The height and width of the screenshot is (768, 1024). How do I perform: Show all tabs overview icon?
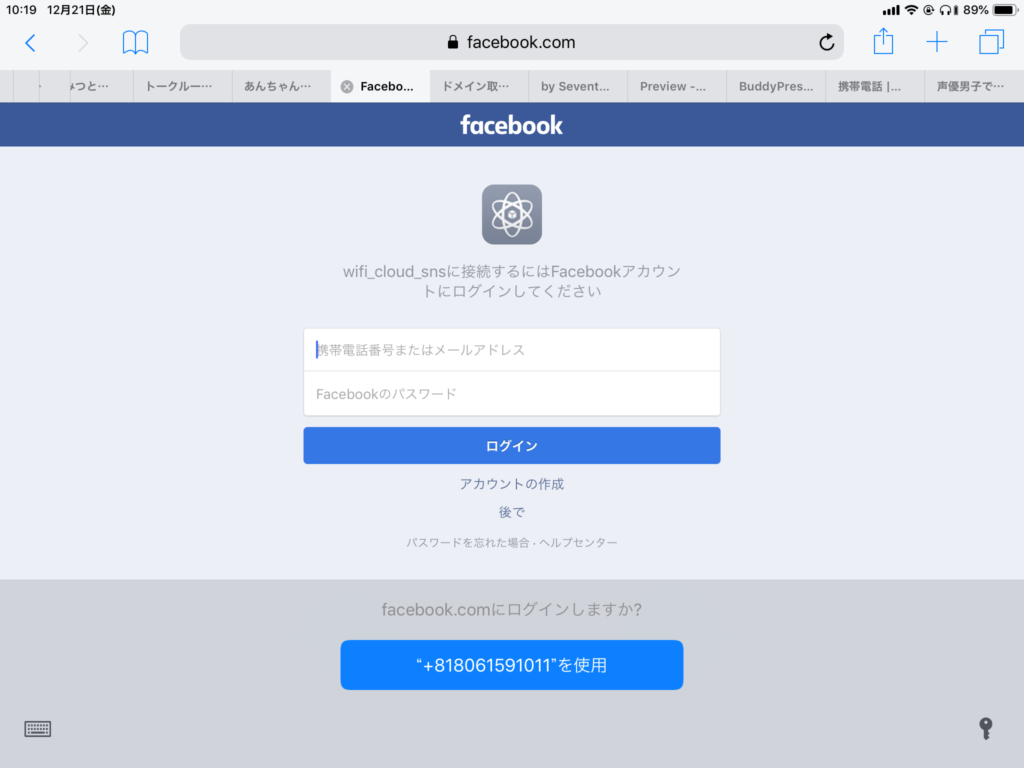point(991,42)
